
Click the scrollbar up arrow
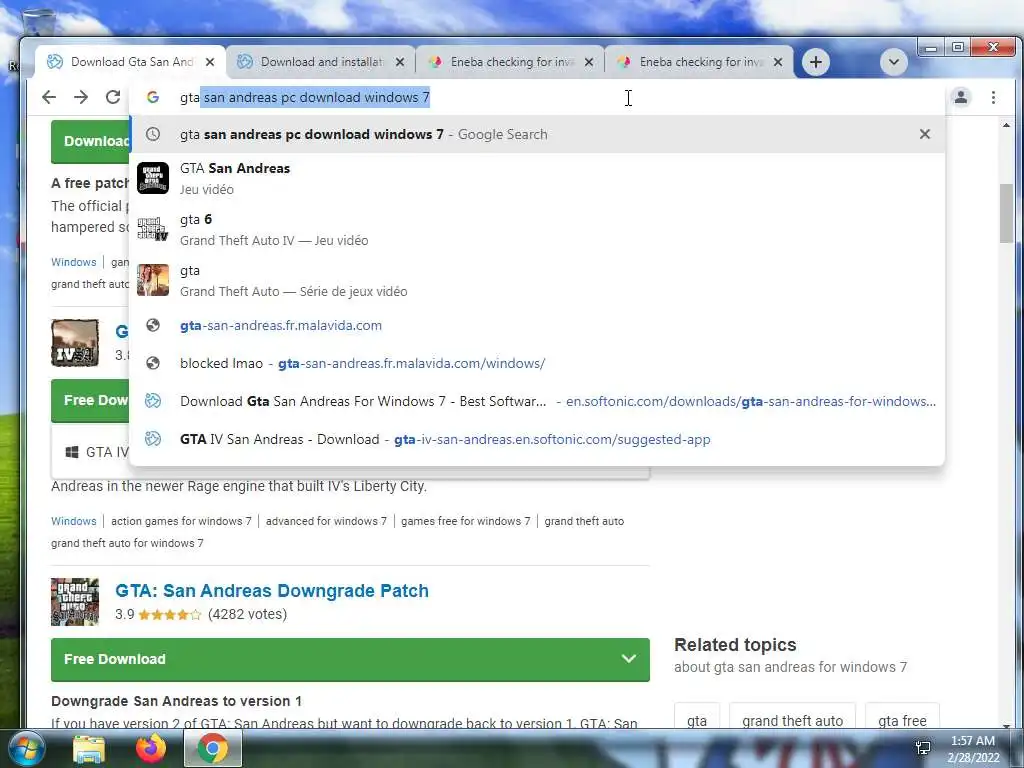(1006, 125)
